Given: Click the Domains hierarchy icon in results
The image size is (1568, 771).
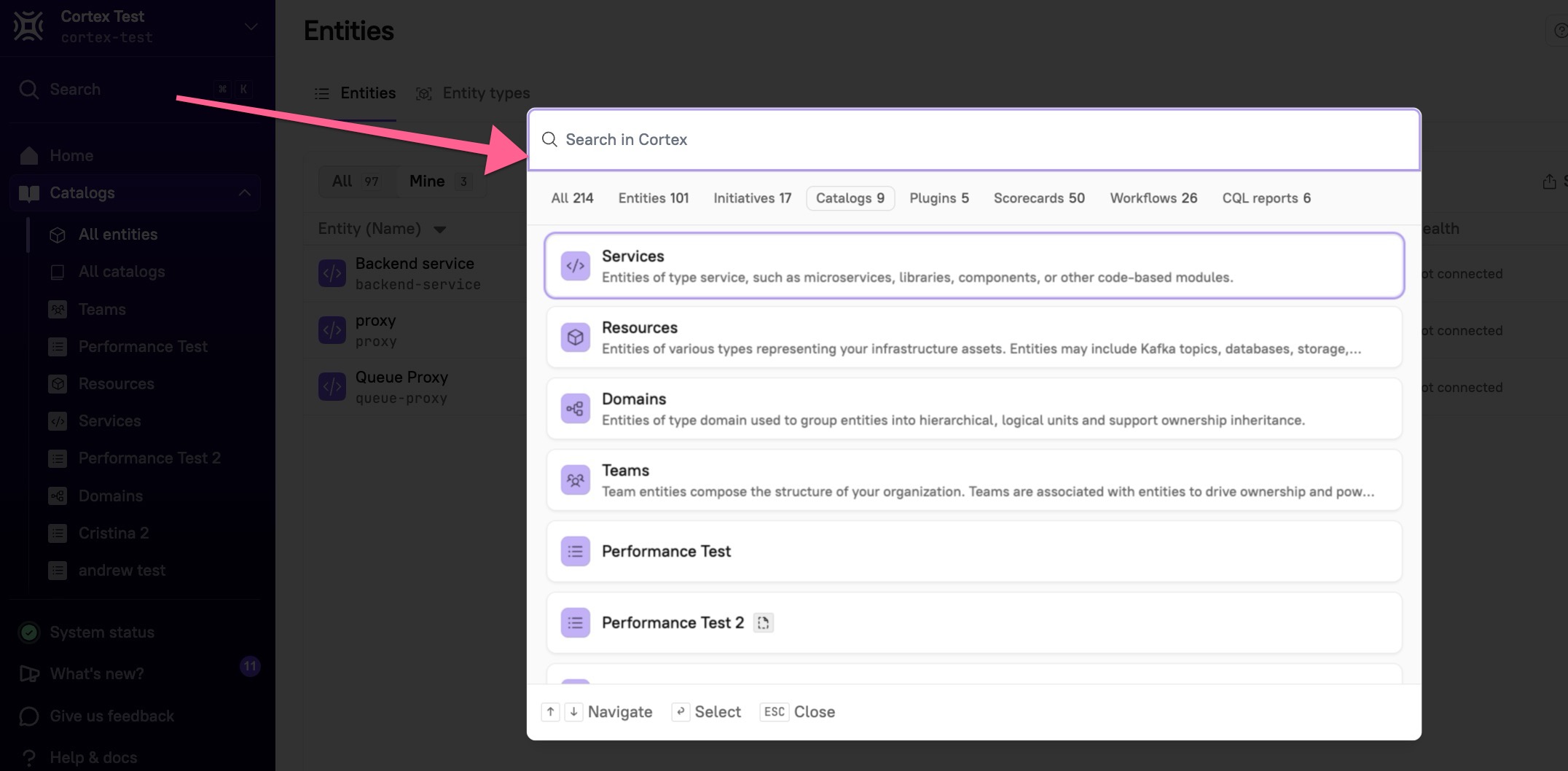Looking at the screenshot, I should [575, 409].
